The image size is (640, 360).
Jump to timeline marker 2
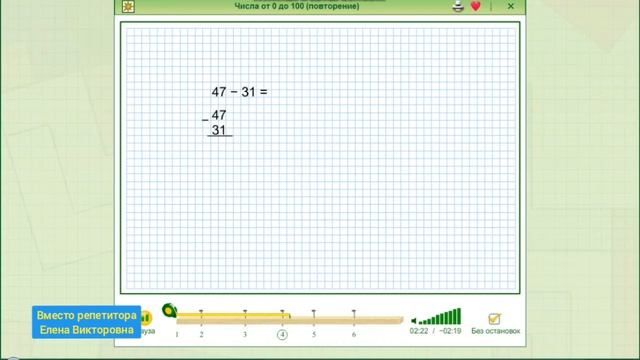pyautogui.click(x=201, y=334)
